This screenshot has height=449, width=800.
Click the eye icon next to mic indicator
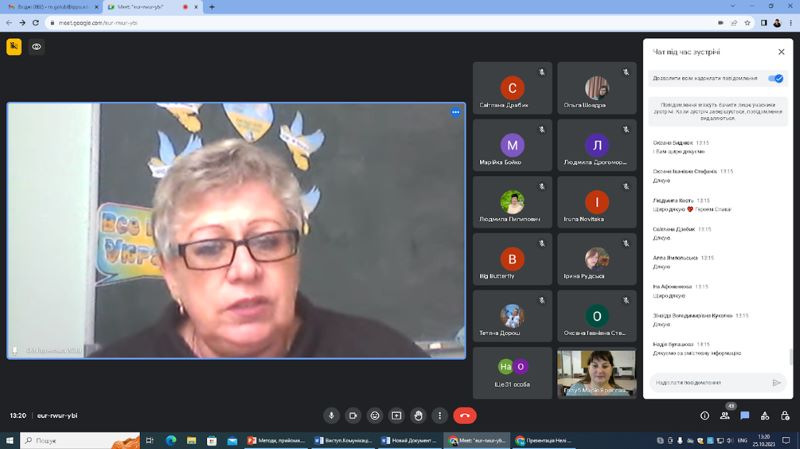point(36,46)
